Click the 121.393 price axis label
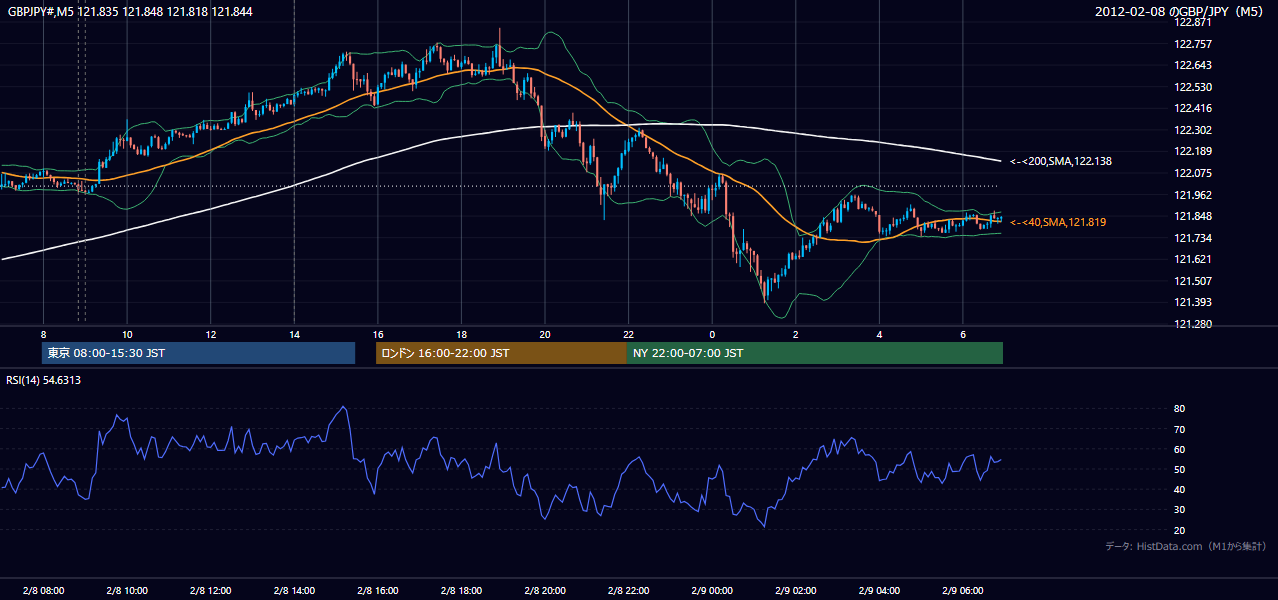Image resolution: width=1278 pixels, height=600 pixels. click(x=1193, y=302)
